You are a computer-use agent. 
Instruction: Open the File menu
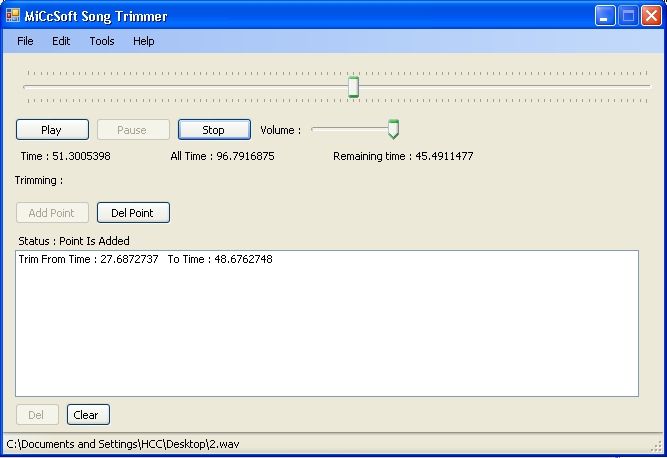coord(25,41)
